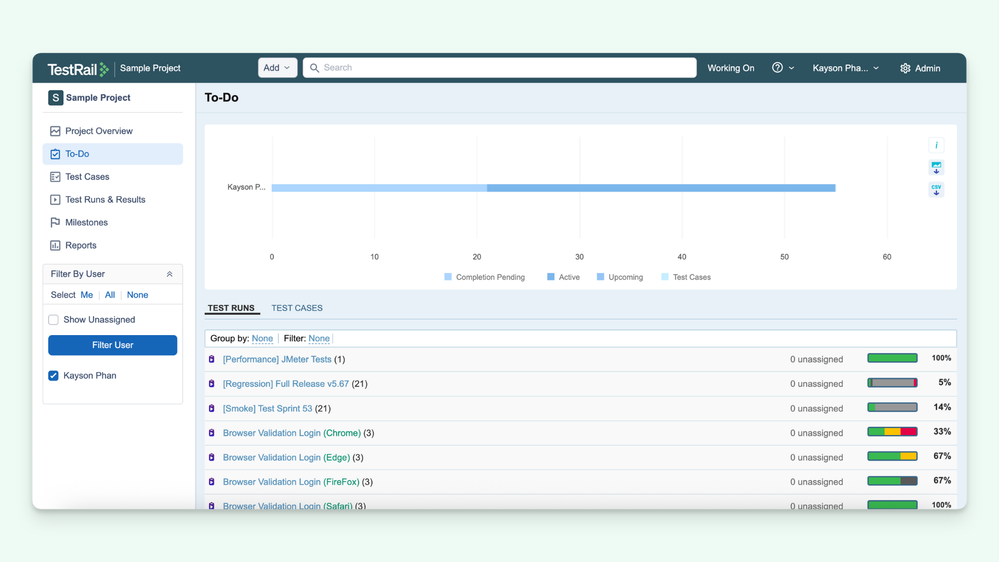Click the run icon beside Full Release v5.67
The height and width of the screenshot is (562, 999).
[x=212, y=384]
